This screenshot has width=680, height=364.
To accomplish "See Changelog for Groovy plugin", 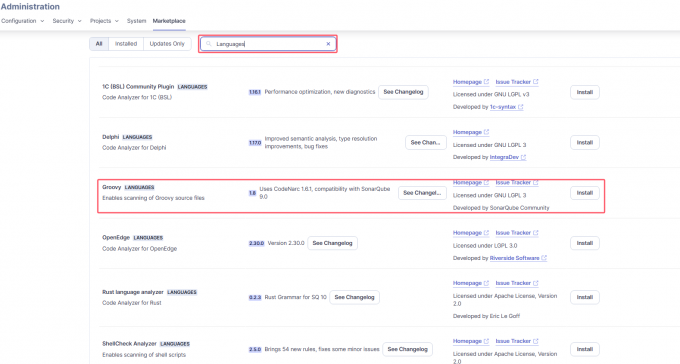I will (422, 193).
